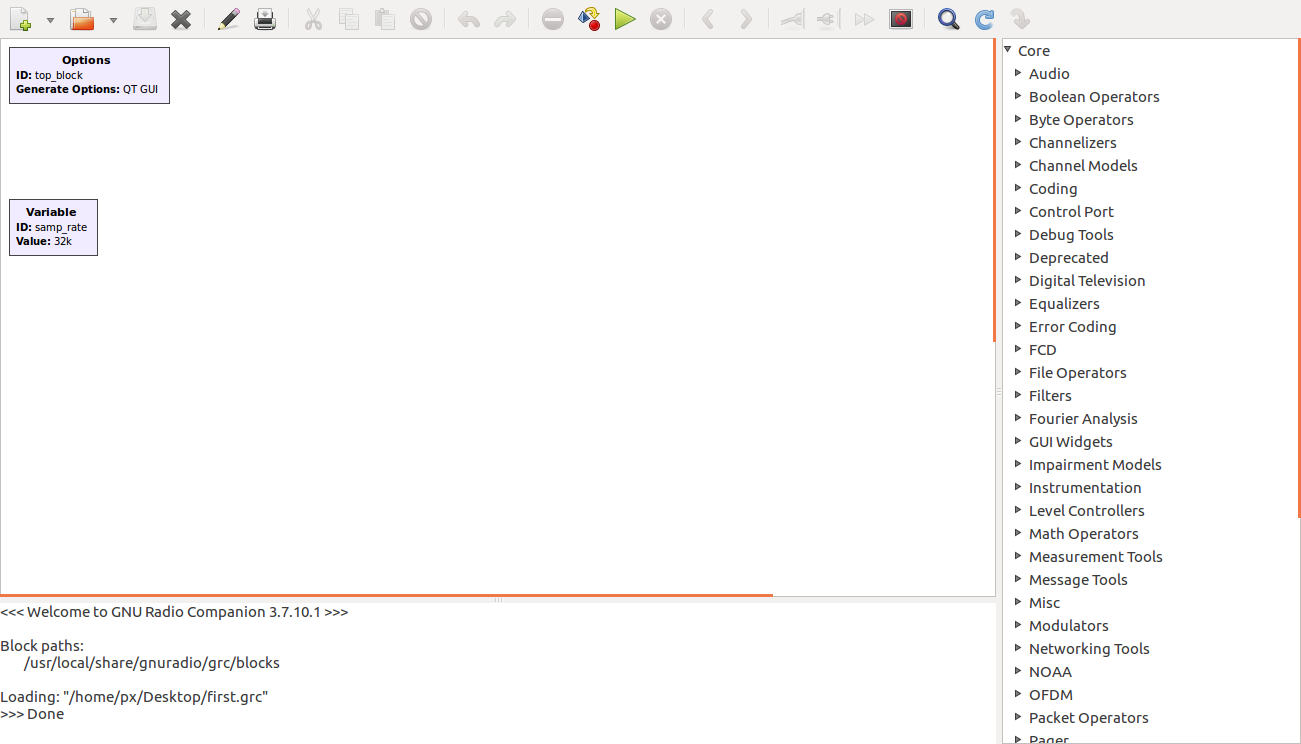Select the Packet Operators tree row

1149,718
